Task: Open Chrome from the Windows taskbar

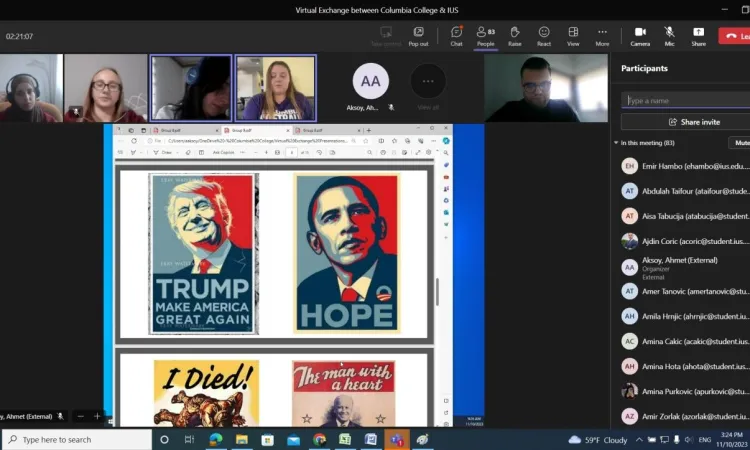Action: click(x=319, y=439)
